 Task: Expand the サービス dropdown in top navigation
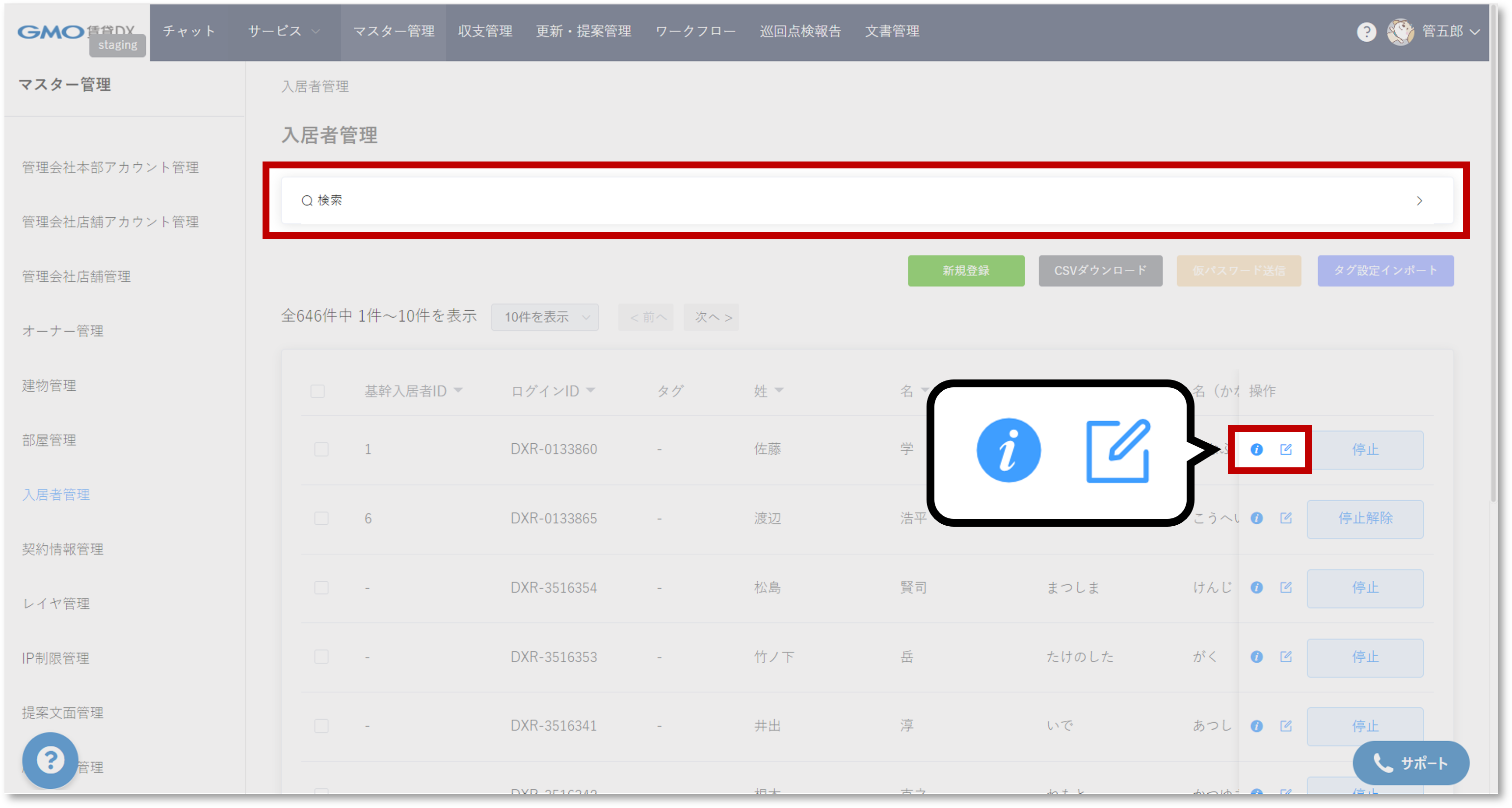coord(284,32)
